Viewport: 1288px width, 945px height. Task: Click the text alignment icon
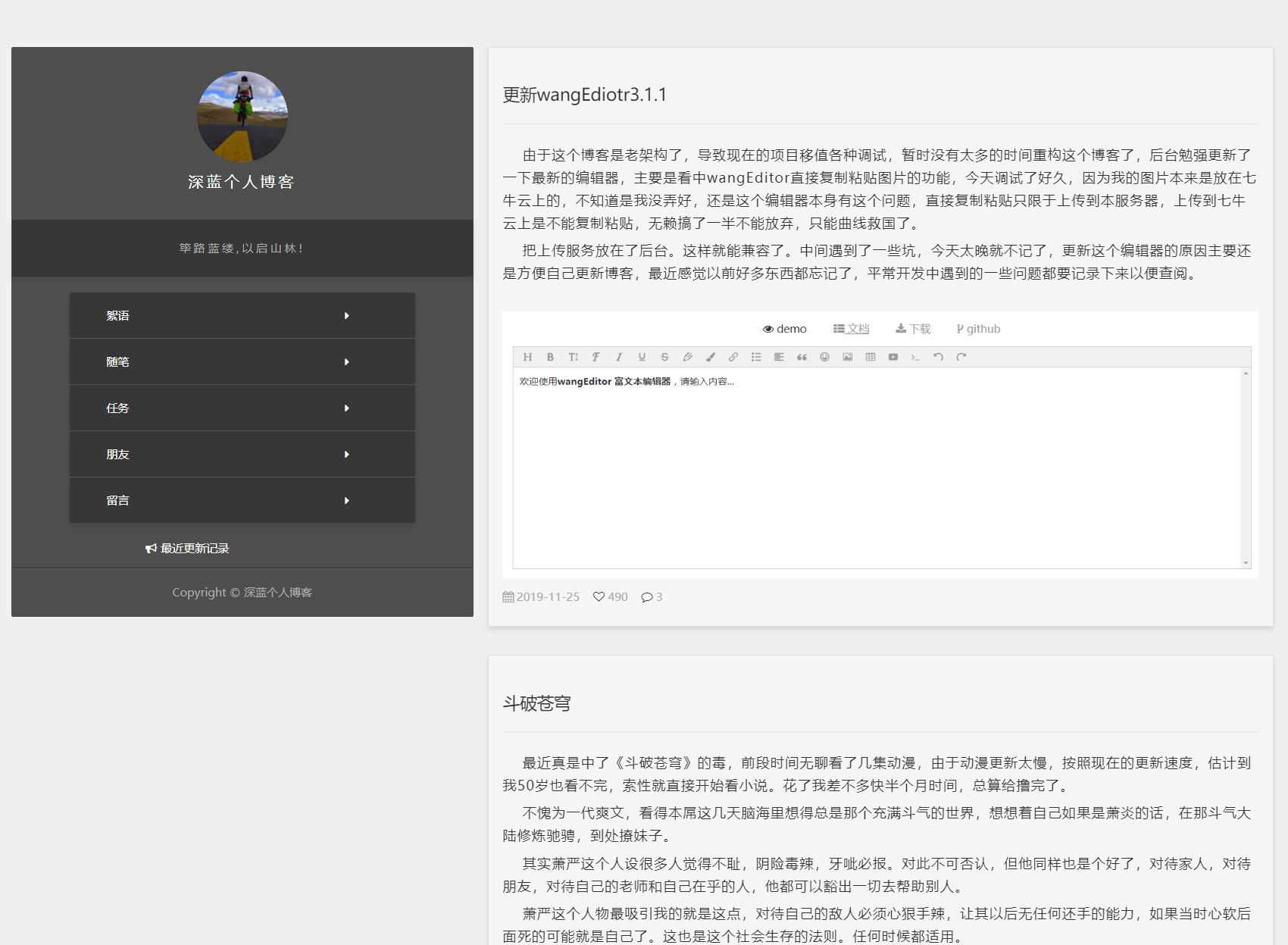(779, 357)
